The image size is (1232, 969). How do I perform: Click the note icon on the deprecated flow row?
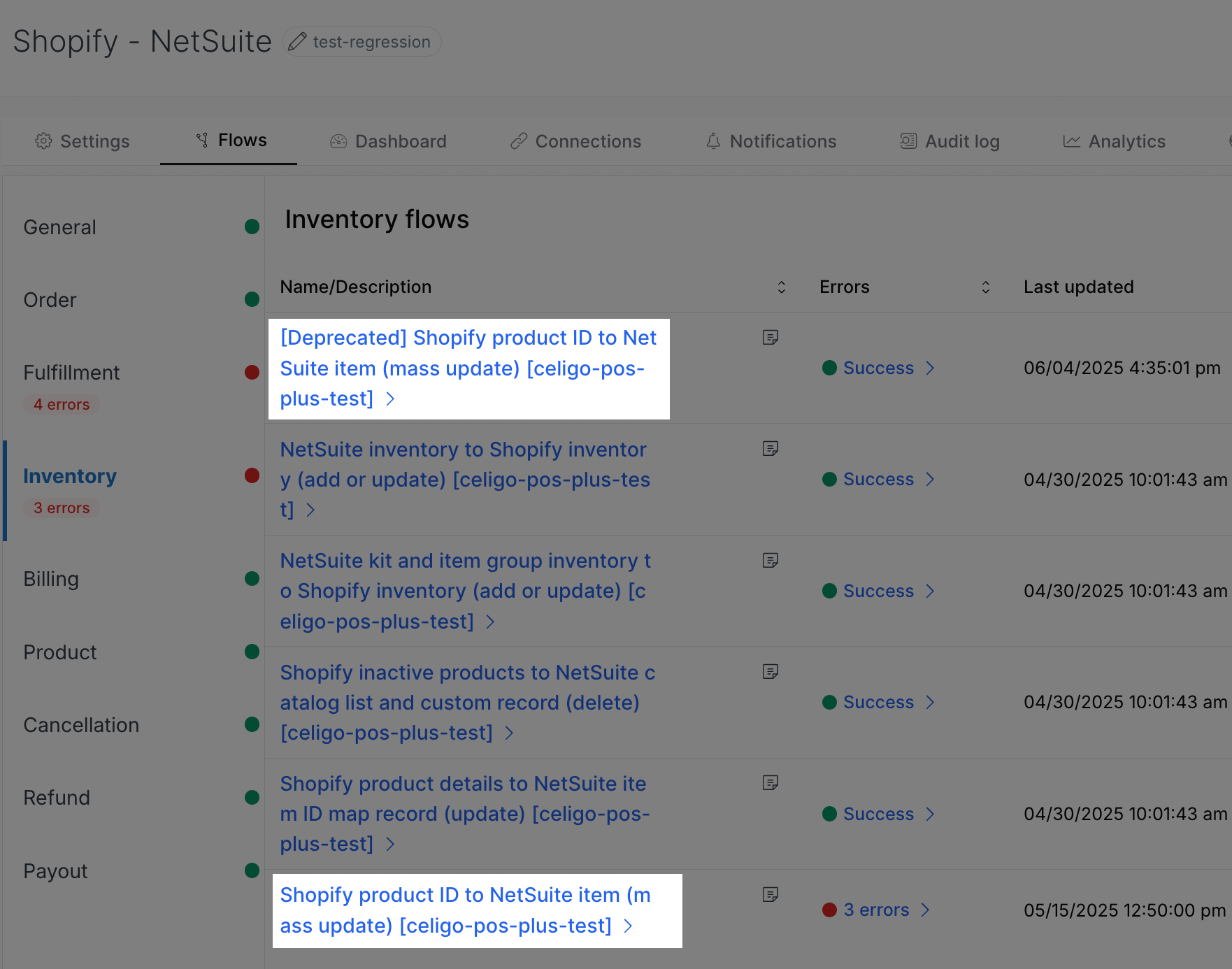tap(771, 337)
